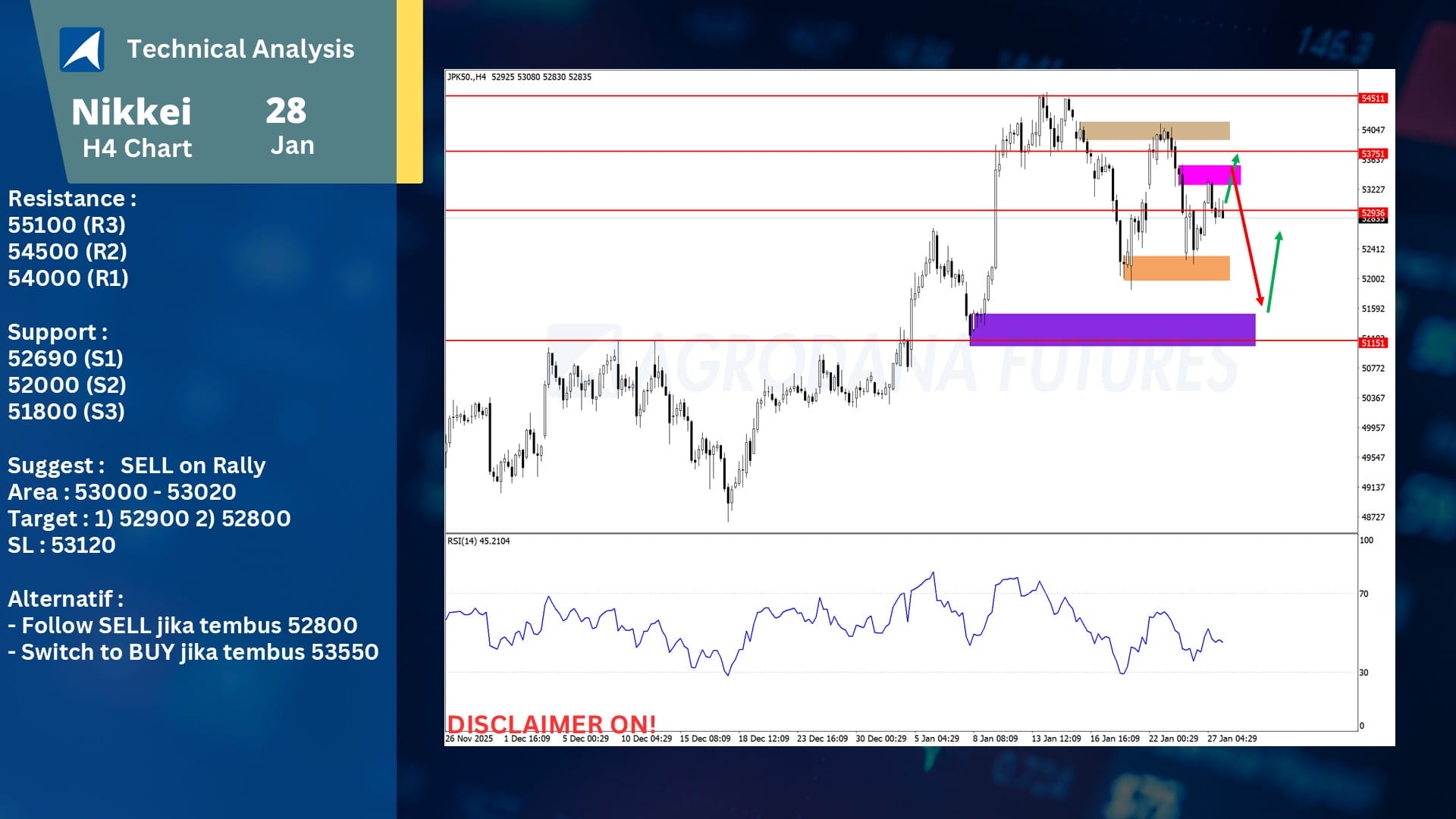Click the Technical Analysis title
1456x819 pixels.
coord(240,49)
